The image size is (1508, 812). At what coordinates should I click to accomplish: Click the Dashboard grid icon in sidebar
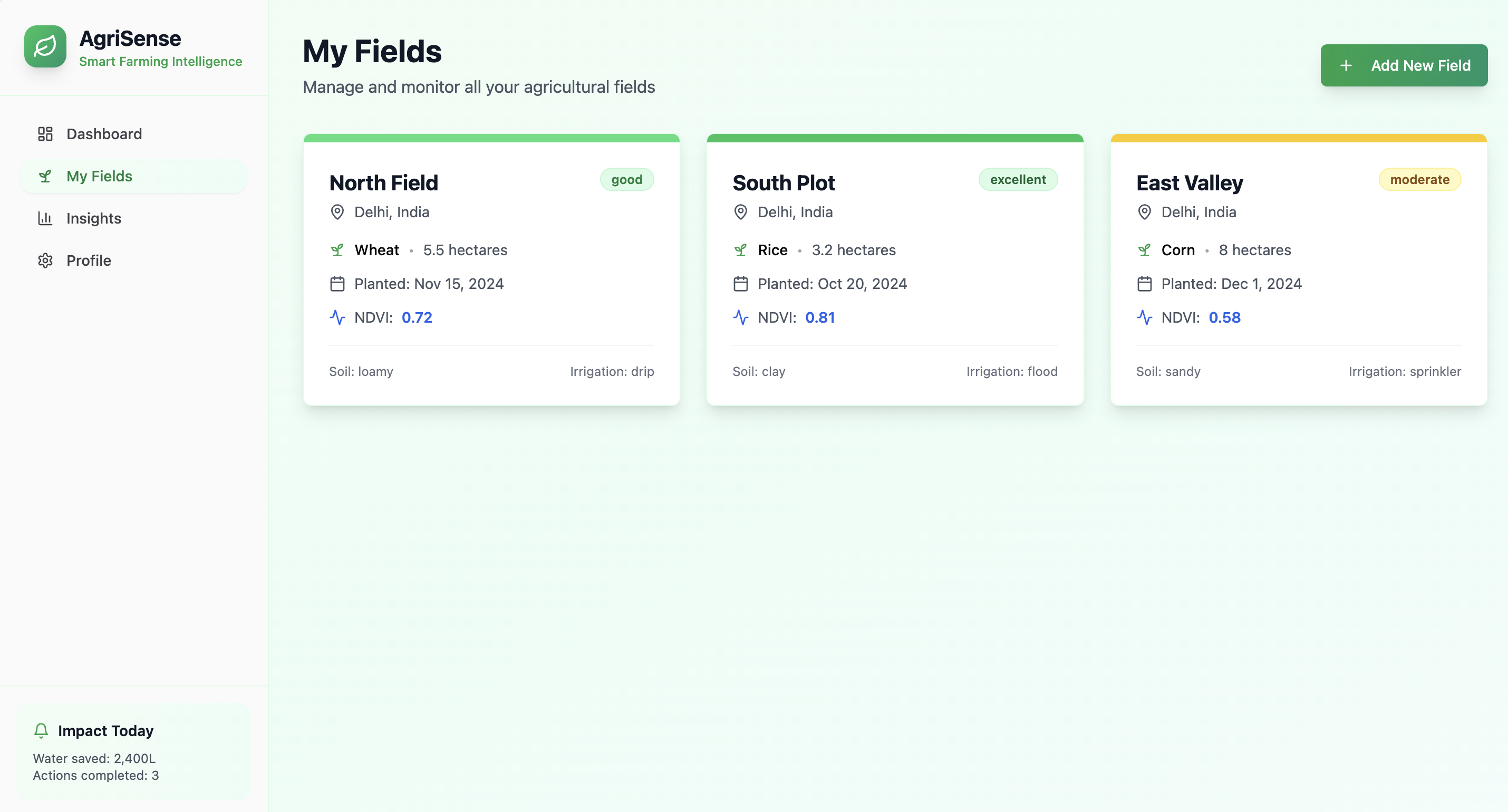(x=45, y=134)
